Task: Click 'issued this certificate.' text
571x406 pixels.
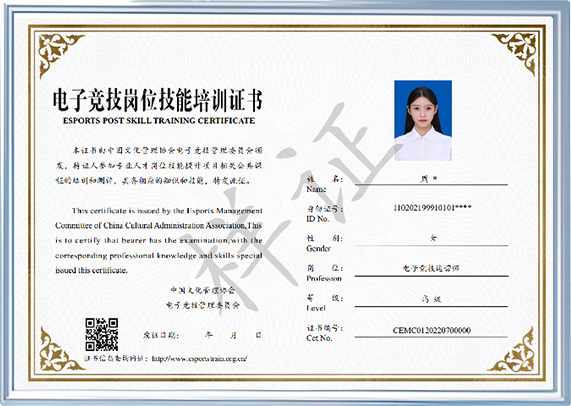Action: tap(91, 270)
